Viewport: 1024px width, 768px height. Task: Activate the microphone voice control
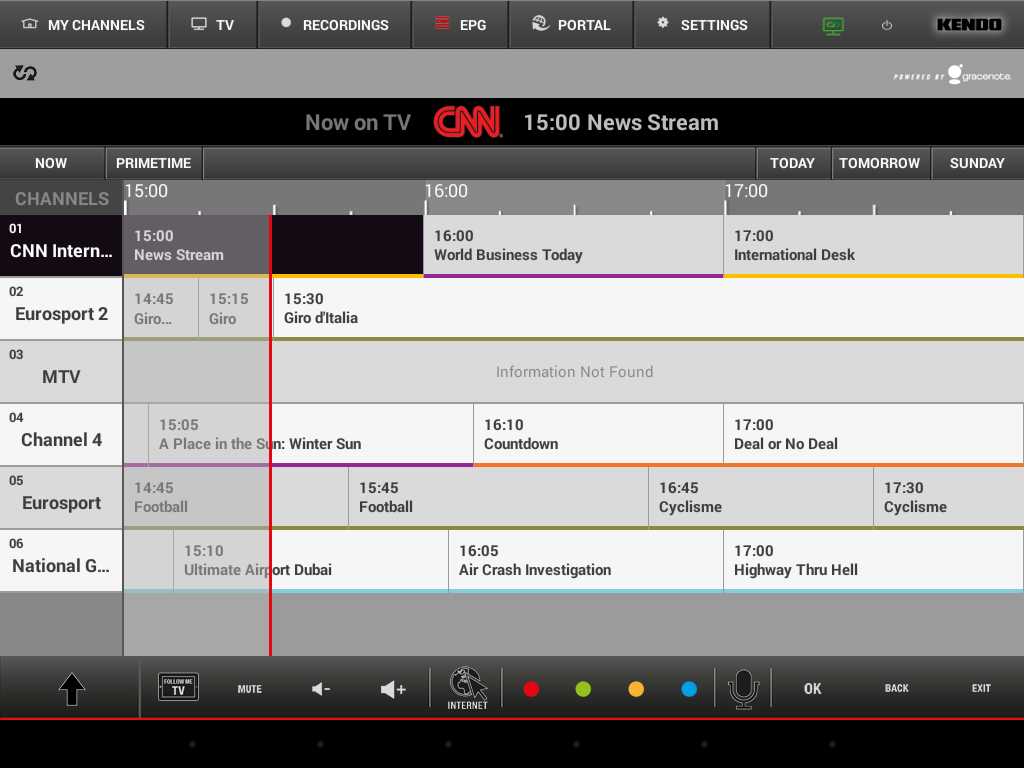tap(743, 689)
